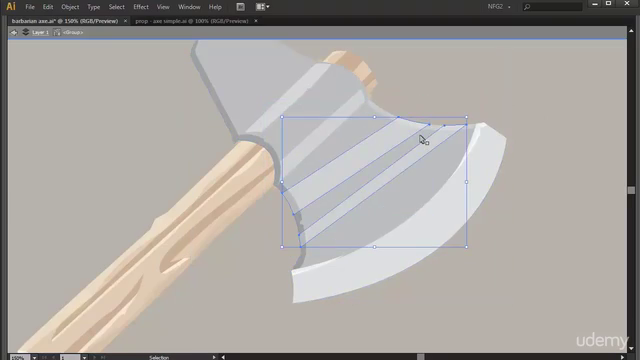
Task: Open the Type menu
Action: [93, 7]
